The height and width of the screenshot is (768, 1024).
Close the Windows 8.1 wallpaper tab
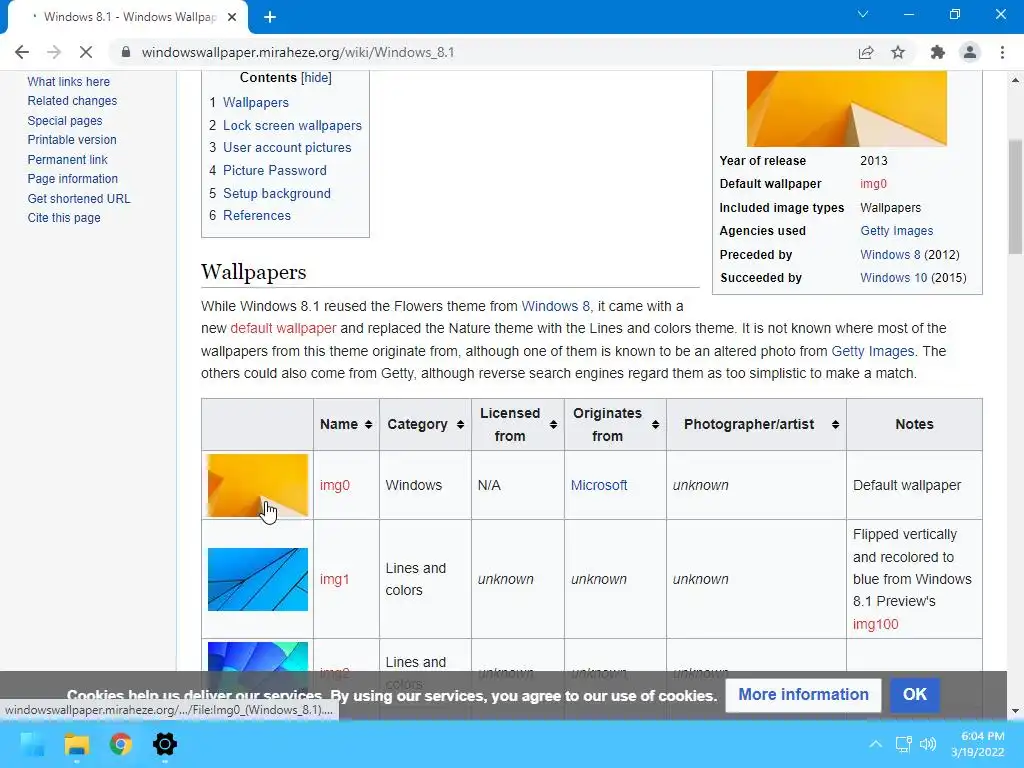(x=232, y=17)
